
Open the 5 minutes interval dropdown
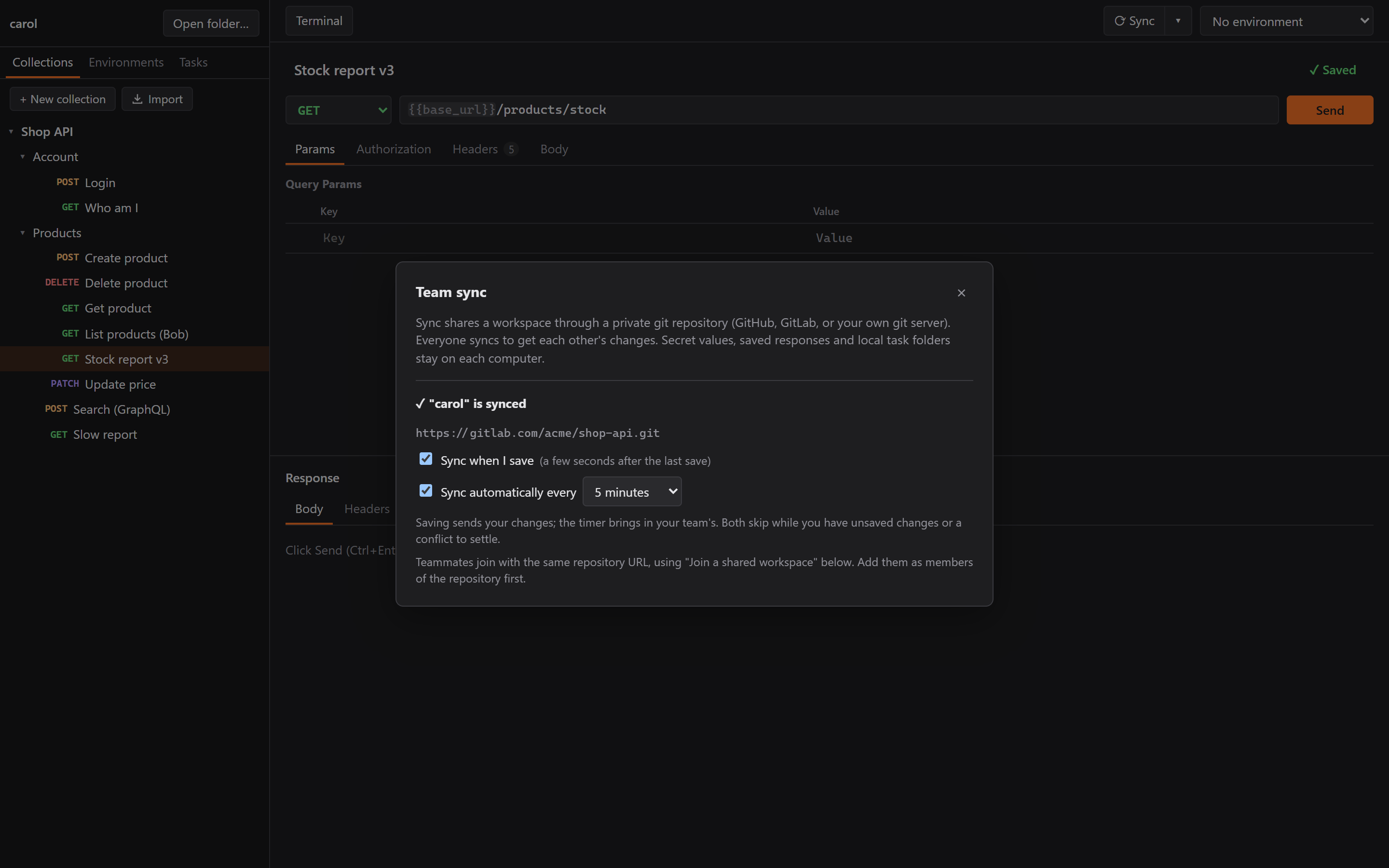(632, 492)
